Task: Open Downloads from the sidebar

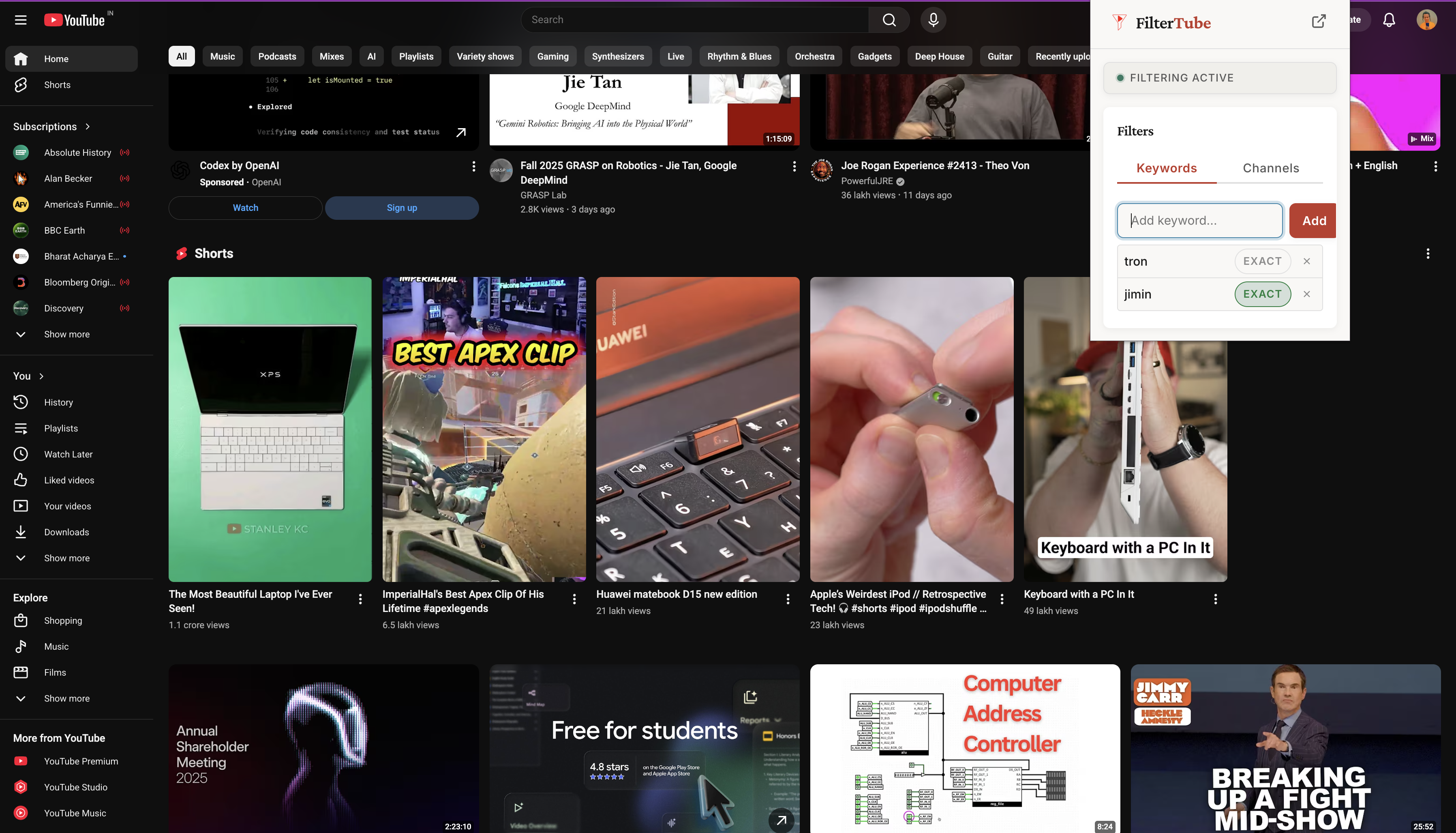Action: [67, 532]
